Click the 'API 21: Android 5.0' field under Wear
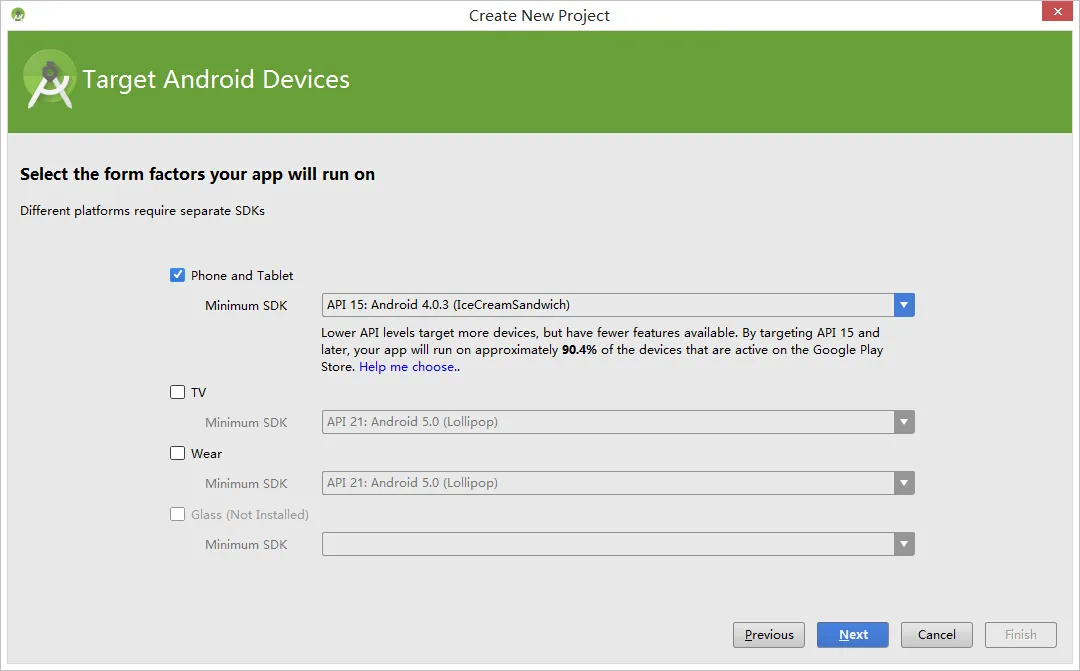 607,483
